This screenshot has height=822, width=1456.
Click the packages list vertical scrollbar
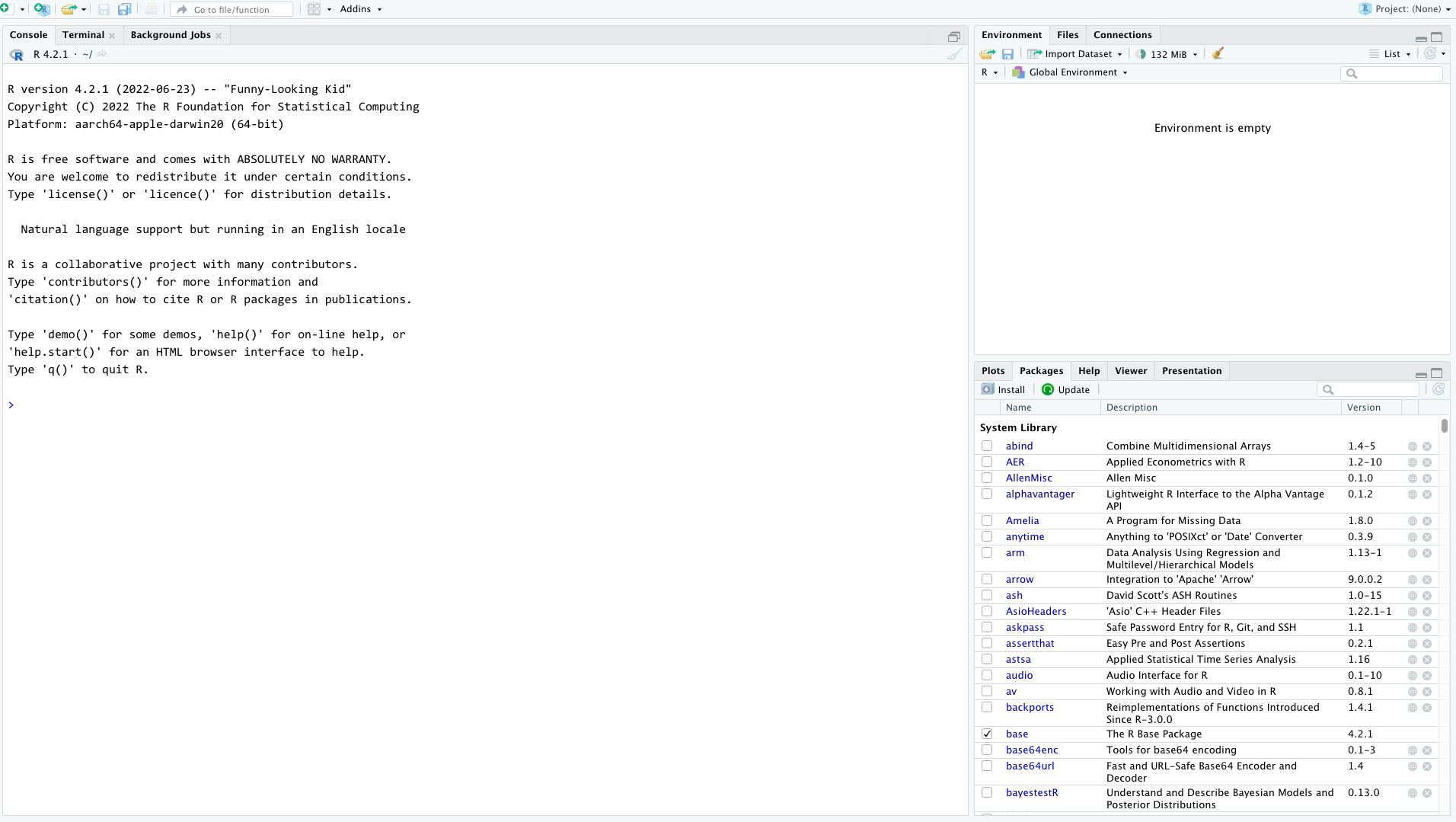pyautogui.click(x=1444, y=425)
